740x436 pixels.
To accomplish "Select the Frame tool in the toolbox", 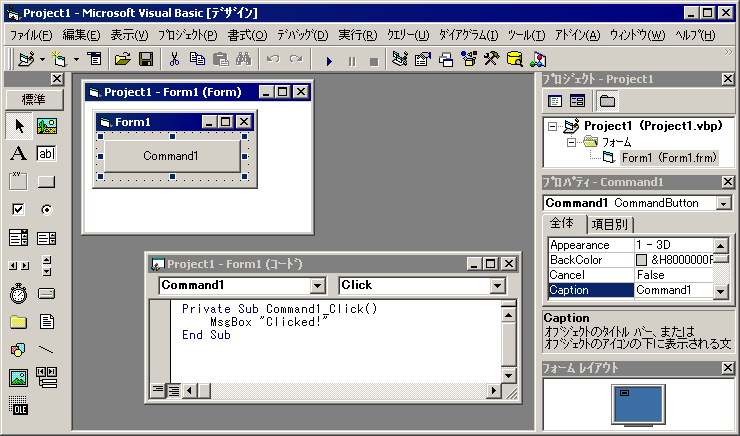I will pyautogui.click(x=19, y=182).
